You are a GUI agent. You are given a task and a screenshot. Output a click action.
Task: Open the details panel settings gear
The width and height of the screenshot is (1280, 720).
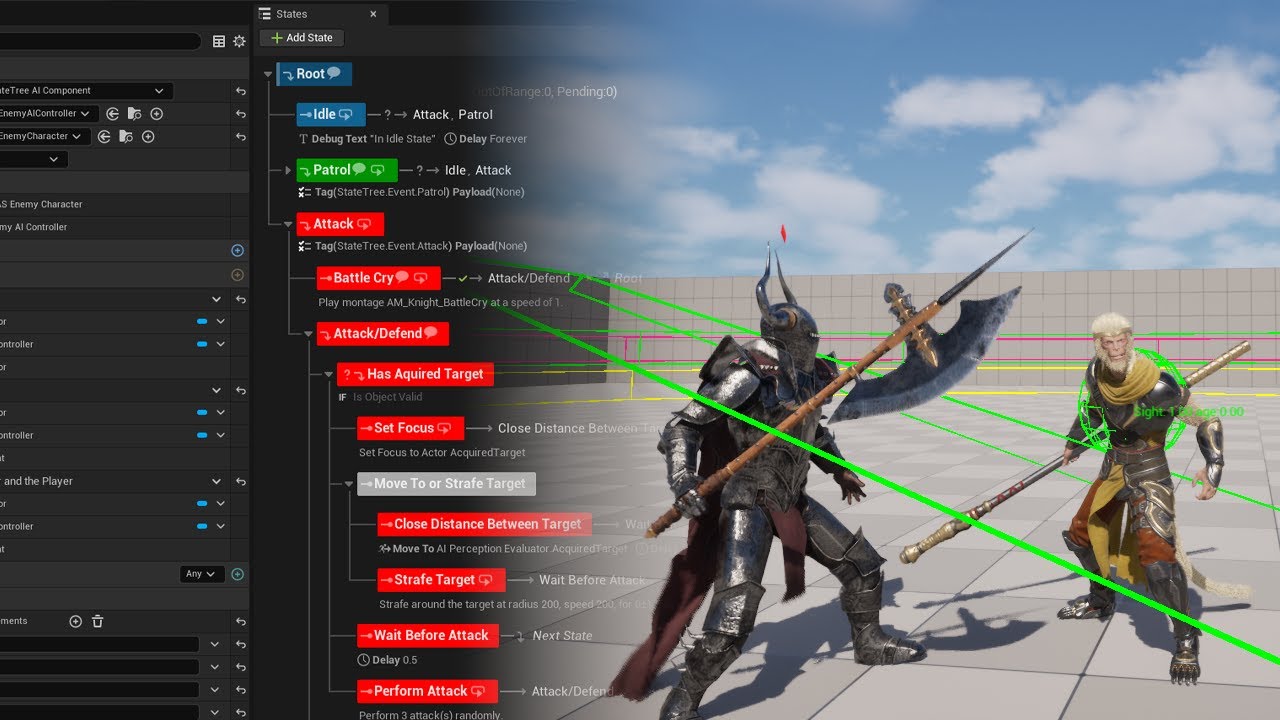coord(239,41)
